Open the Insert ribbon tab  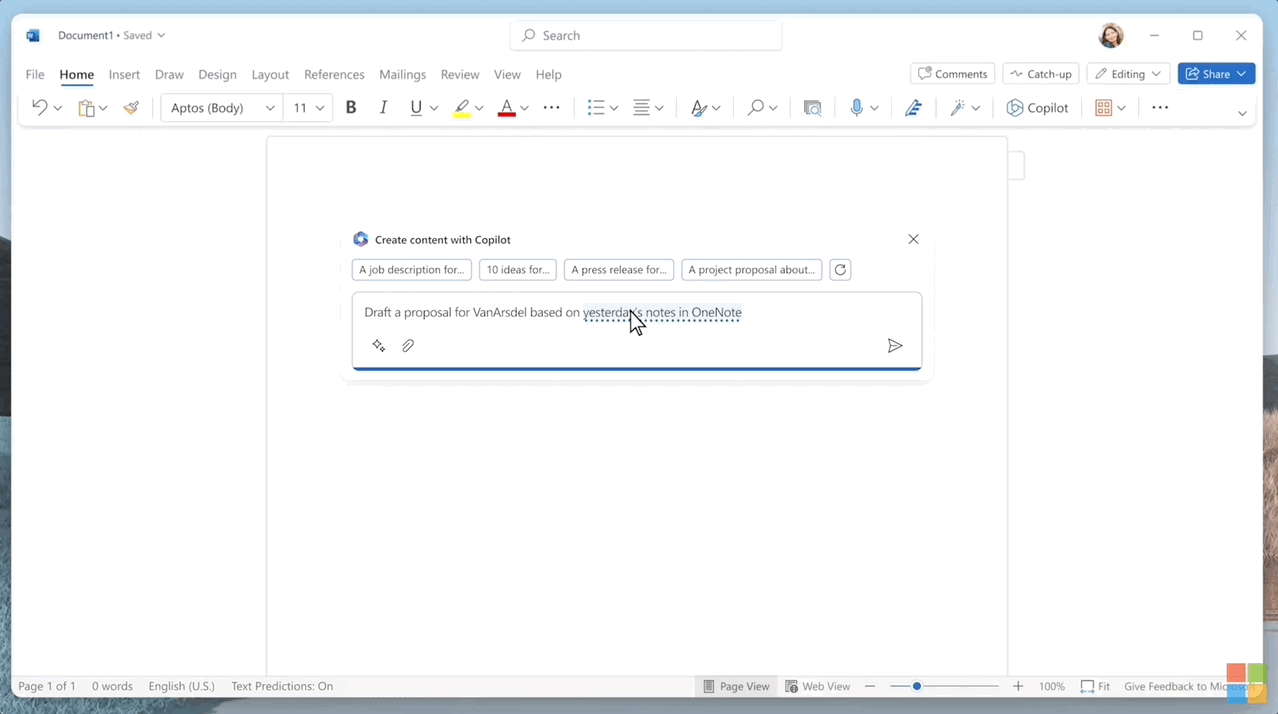click(x=124, y=75)
